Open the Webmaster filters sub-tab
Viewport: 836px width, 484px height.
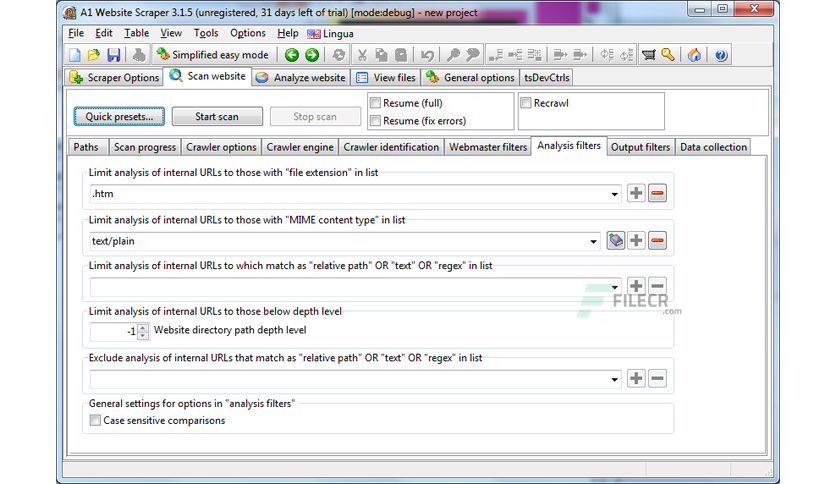click(x=488, y=147)
